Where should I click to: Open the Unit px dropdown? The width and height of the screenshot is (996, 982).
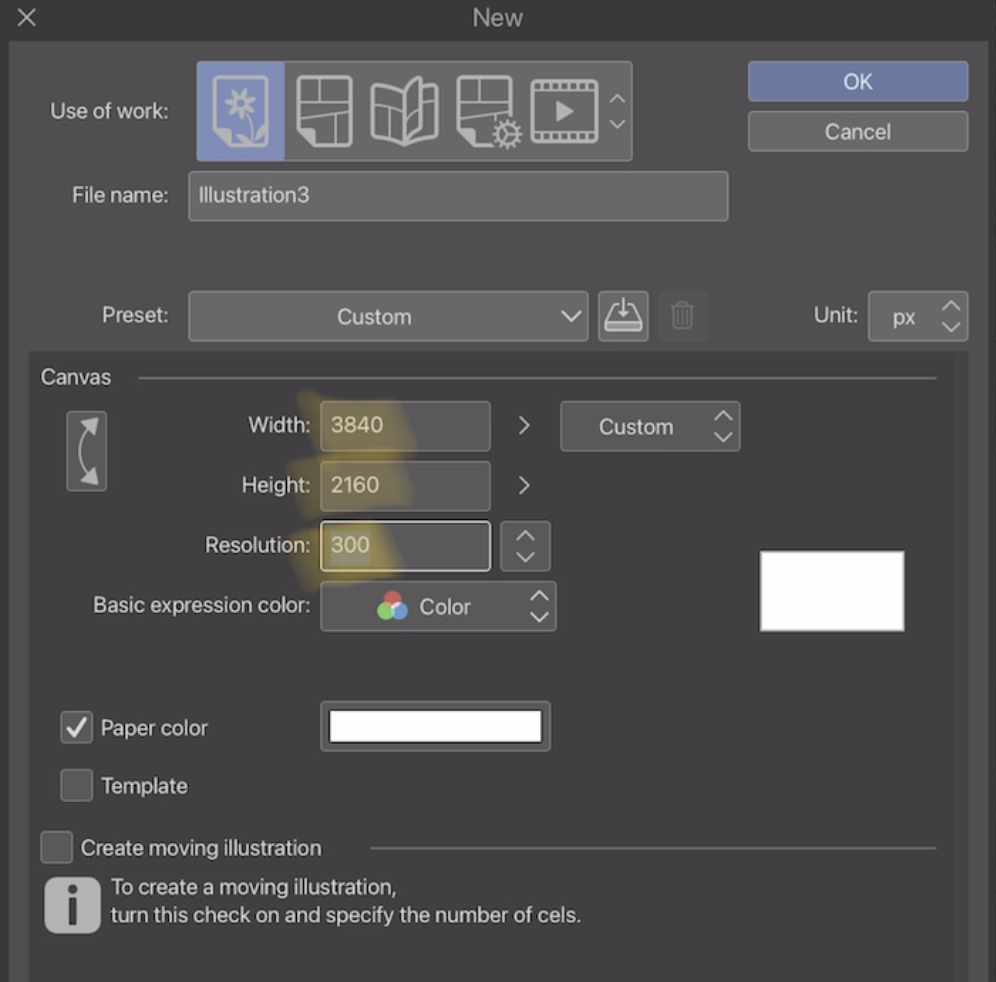click(918, 316)
